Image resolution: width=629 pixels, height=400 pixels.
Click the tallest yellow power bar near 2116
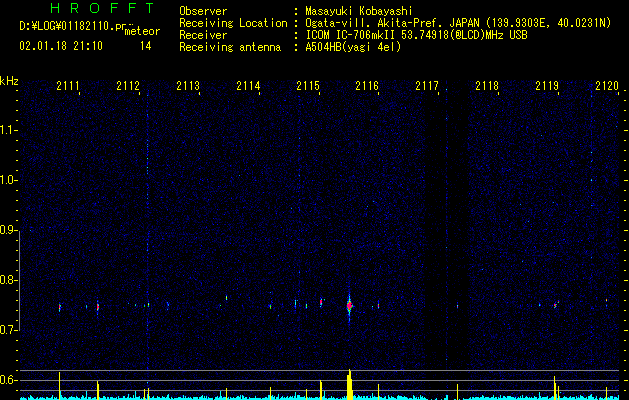point(349,384)
